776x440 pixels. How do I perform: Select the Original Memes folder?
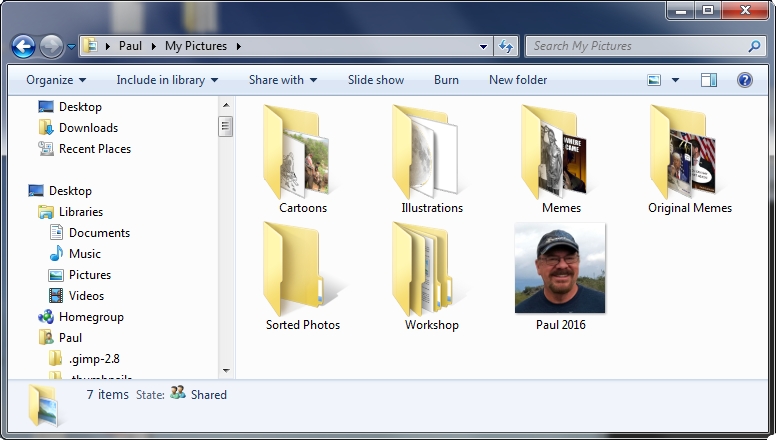690,159
